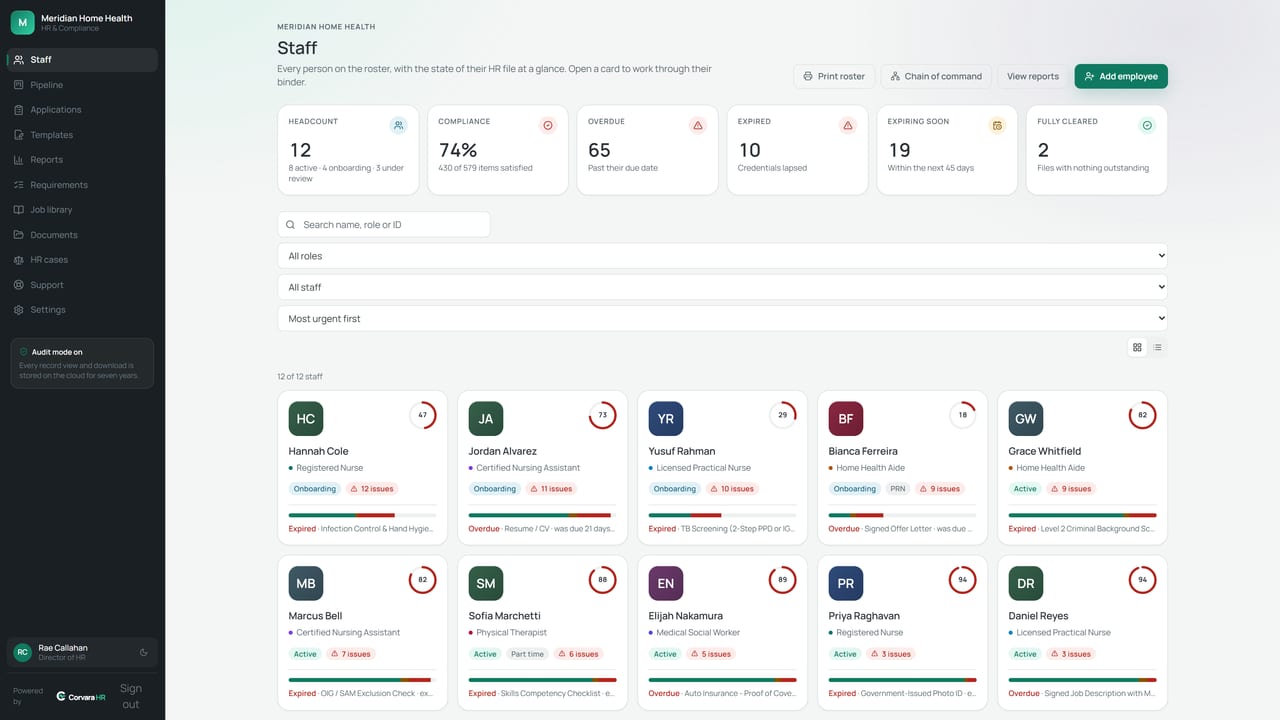Click the name "Elijah Nakamura"
The height and width of the screenshot is (720, 1280).
(686, 616)
